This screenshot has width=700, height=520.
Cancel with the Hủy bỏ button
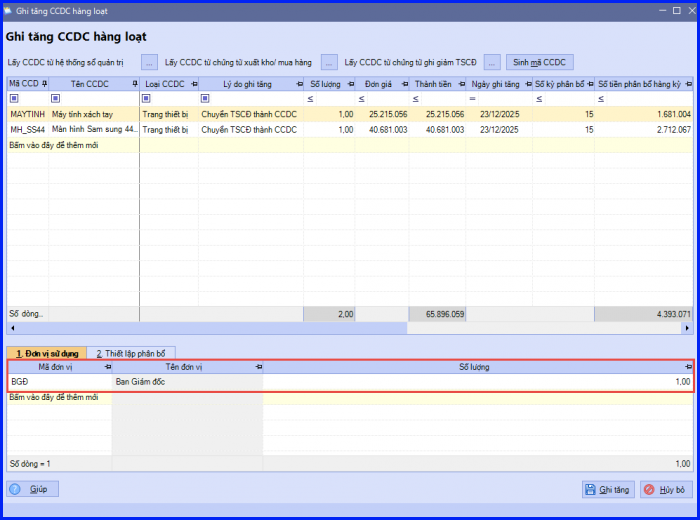click(x=665, y=490)
